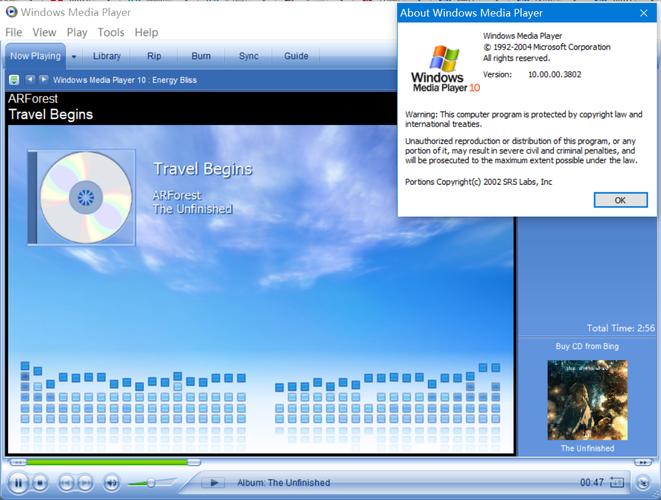Screen dimensions: 661x500
Task: Expand the Now Playing dropdown arrow
Action: tap(73, 57)
